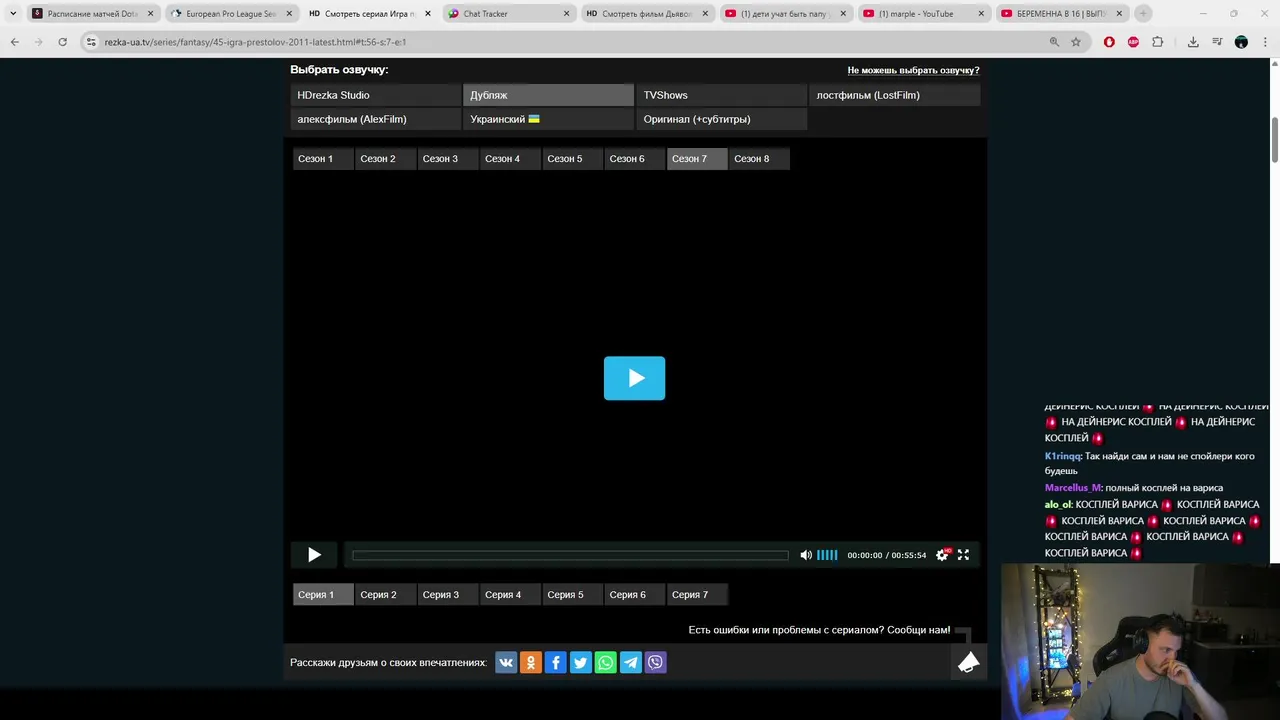Switch to 'Смотреть фильм Дьявол' tab
The height and width of the screenshot is (720, 1280).
pyautogui.click(x=646, y=14)
